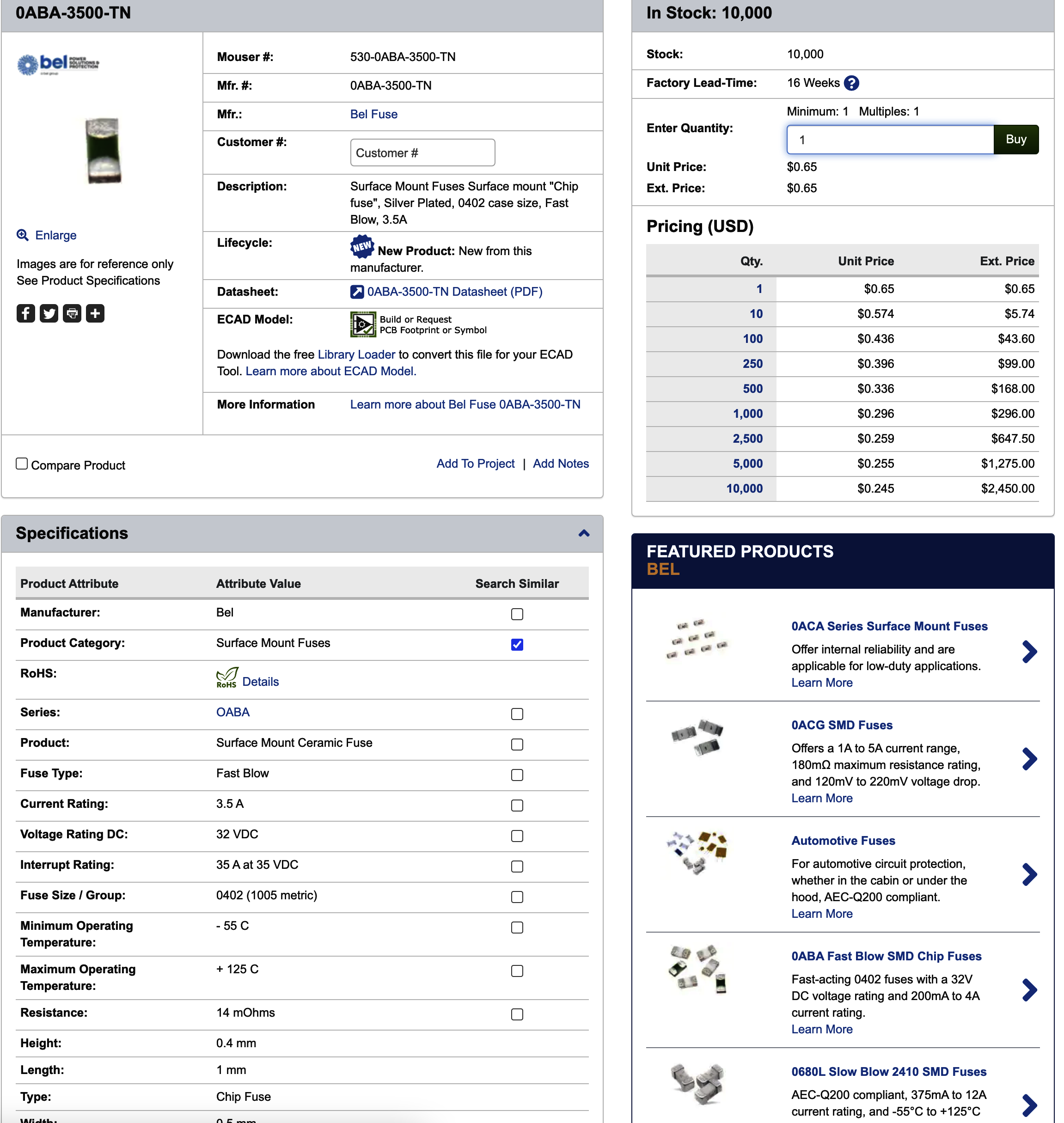
Task: Uncheck Product Category Search Similar checkbox
Action: (517, 645)
